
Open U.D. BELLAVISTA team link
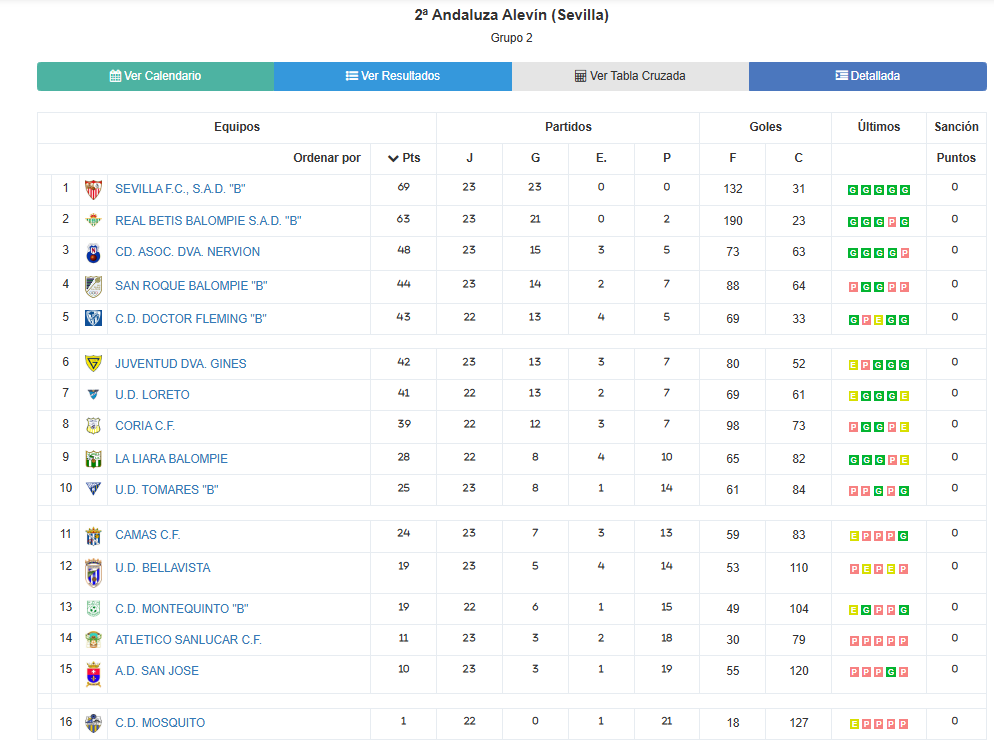[x=163, y=568]
